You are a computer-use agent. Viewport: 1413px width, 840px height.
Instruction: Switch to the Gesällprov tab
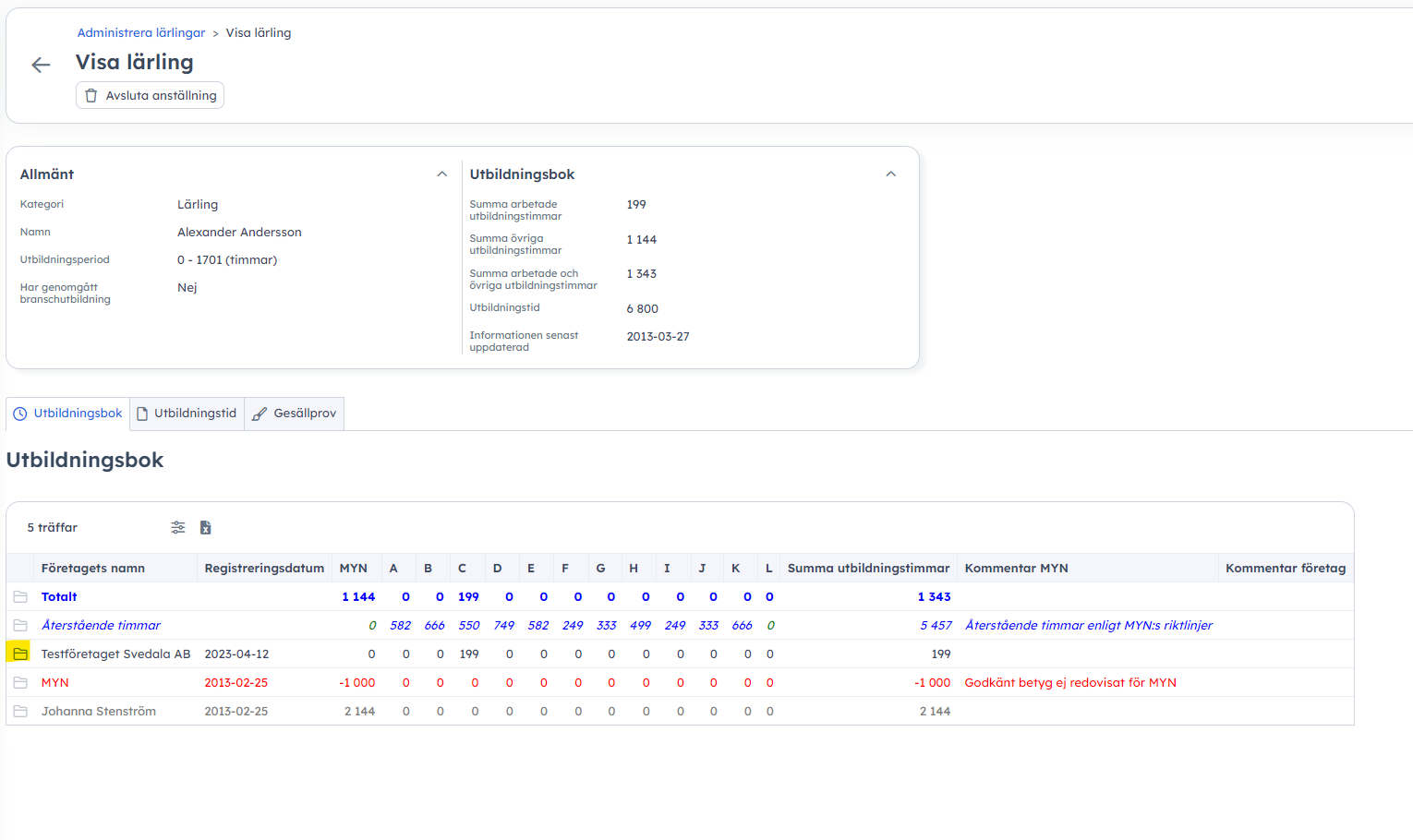(x=295, y=414)
